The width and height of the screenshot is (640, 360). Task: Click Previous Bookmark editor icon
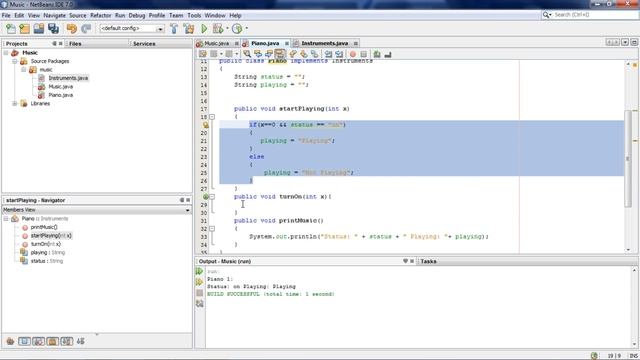[293, 54]
